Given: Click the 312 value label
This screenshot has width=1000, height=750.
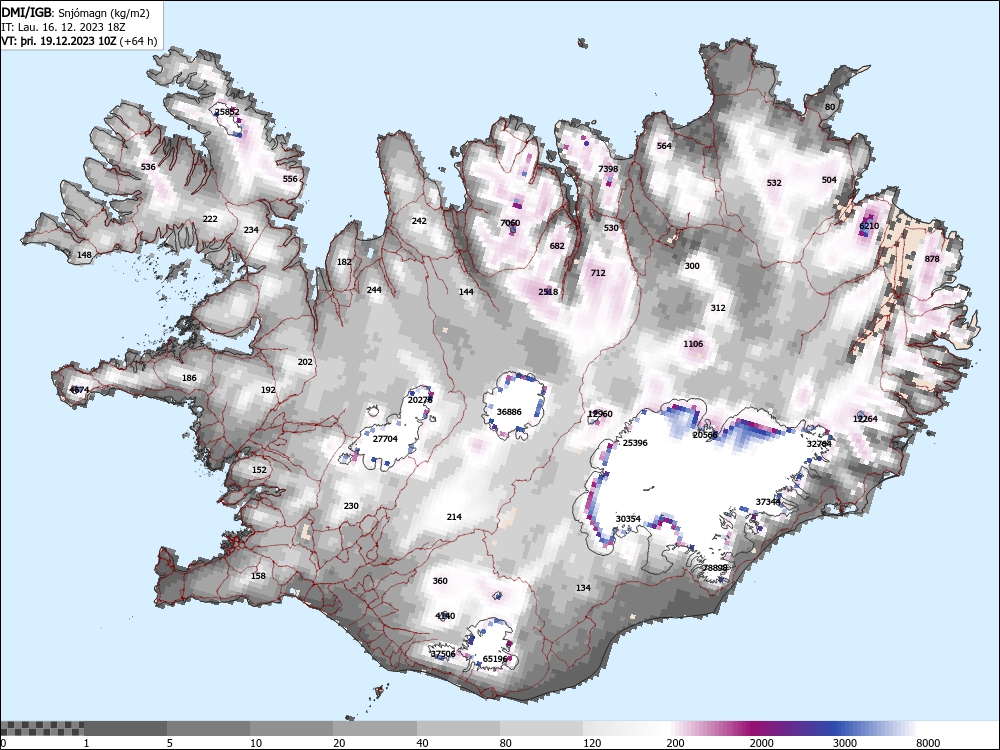Looking at the screenshot, I should (x=718, y=308).
